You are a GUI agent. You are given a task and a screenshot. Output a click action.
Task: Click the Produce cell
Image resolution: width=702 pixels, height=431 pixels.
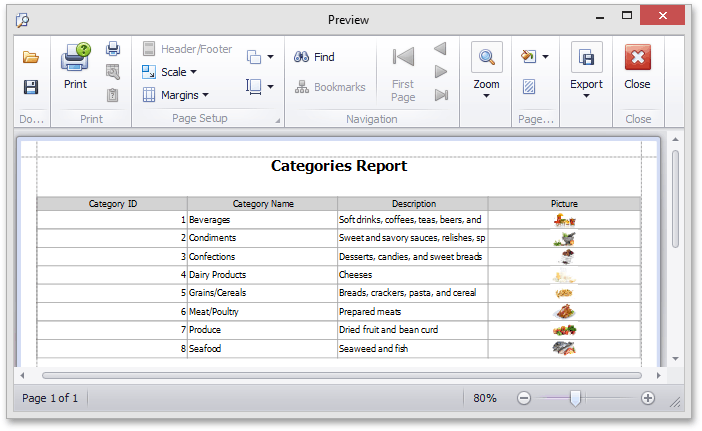pyautogui.click(x=262, y=330)
